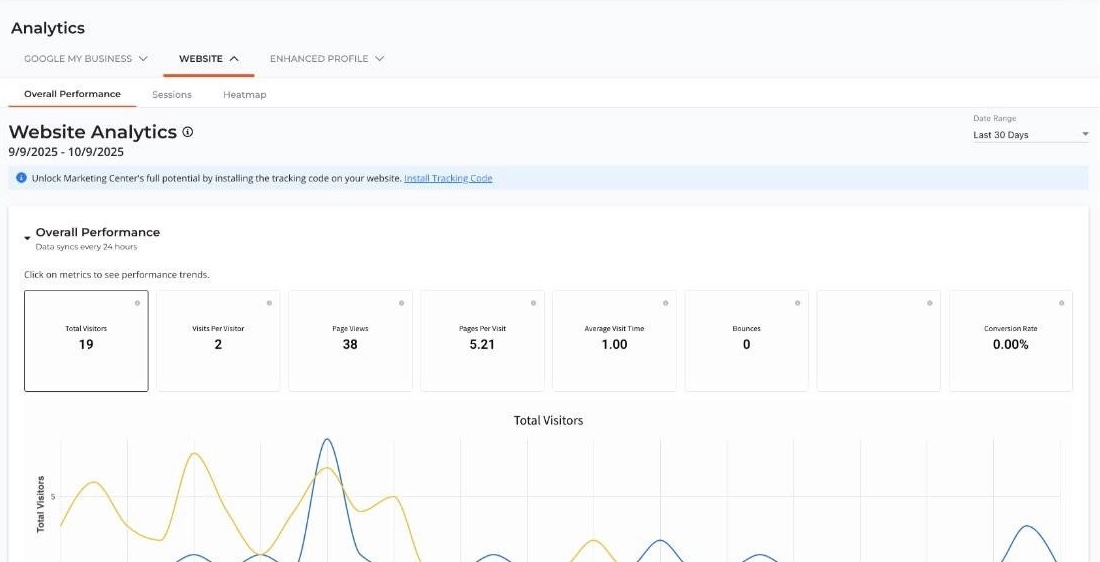Click the info dot on Pages Per Visit card
The image size is (1100, 562).
533,303
